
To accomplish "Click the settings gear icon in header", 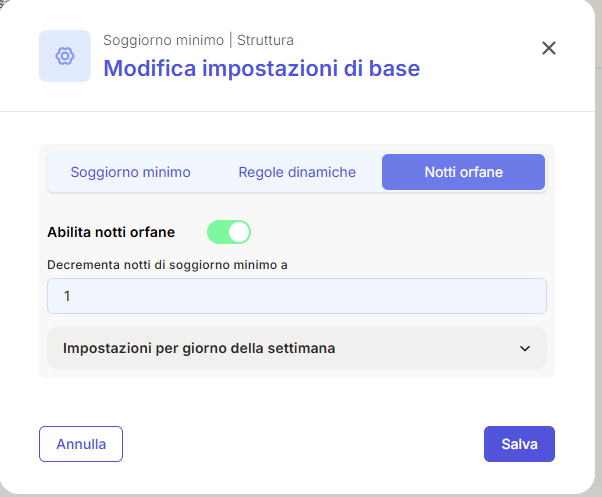I will 65,56.
